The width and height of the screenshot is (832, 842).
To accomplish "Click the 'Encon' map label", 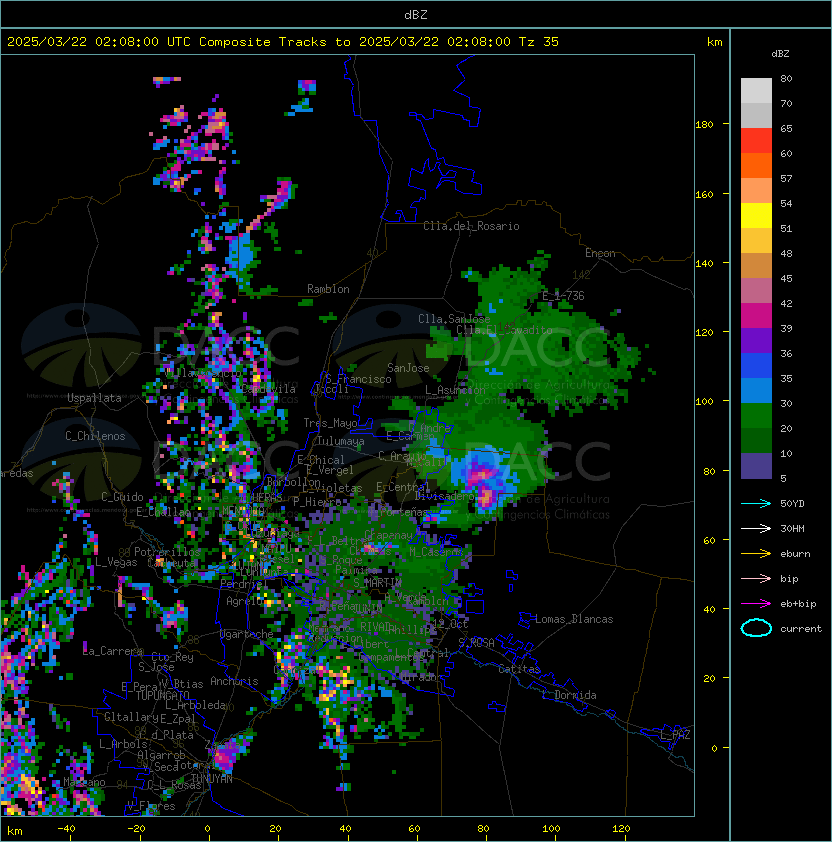I will point(600,253).
